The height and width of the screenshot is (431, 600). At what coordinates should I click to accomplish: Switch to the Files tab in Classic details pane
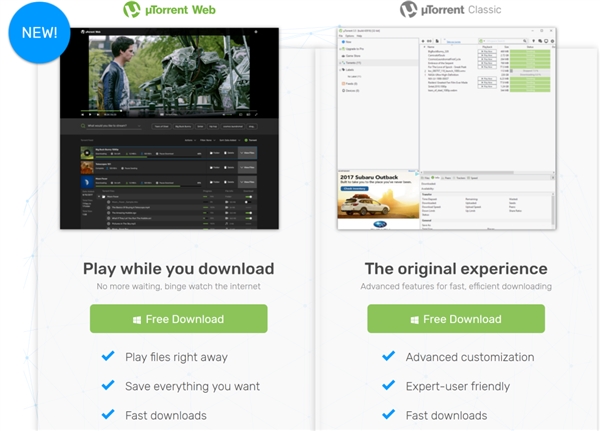point(425,178)
